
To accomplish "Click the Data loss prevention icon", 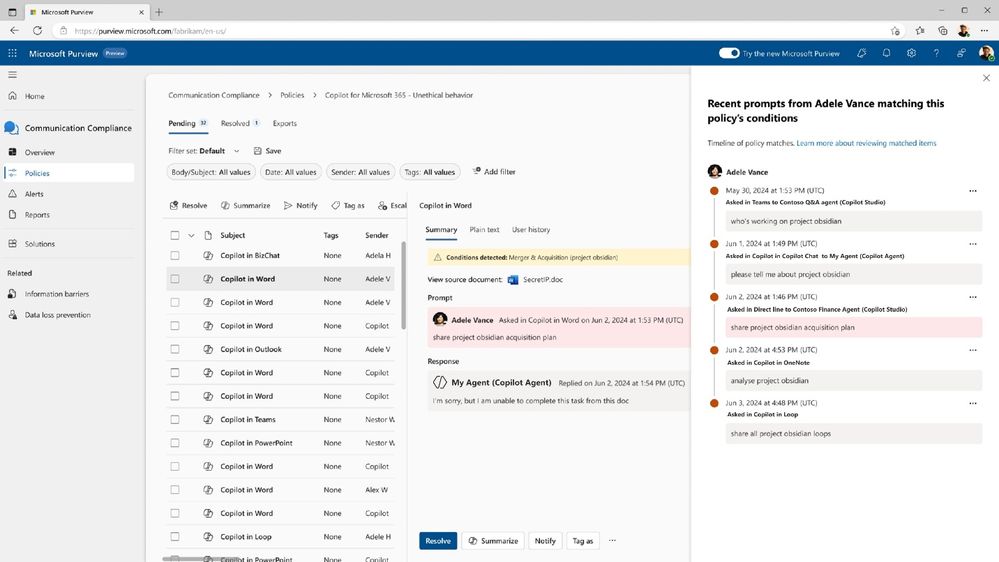I will pos(12,315).
